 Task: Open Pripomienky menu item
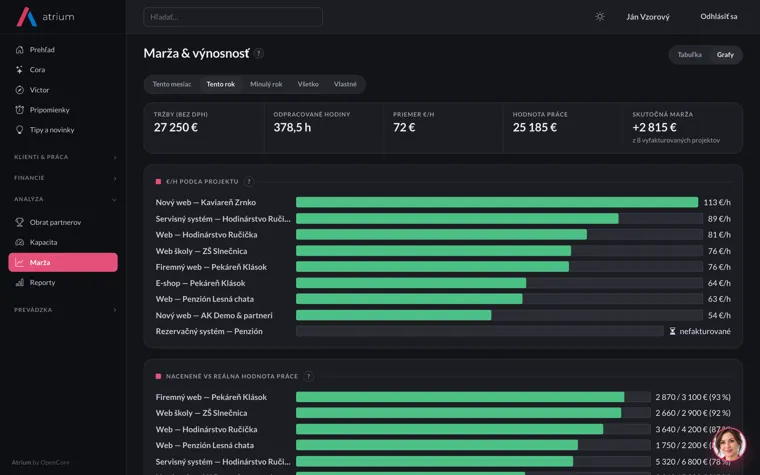[63, 110]
